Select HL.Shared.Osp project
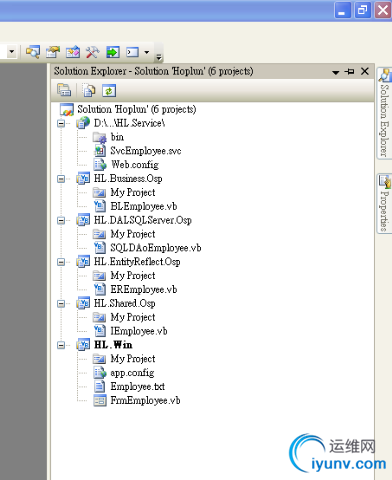This screenshot has height=480, width=392. click(124, 303)
